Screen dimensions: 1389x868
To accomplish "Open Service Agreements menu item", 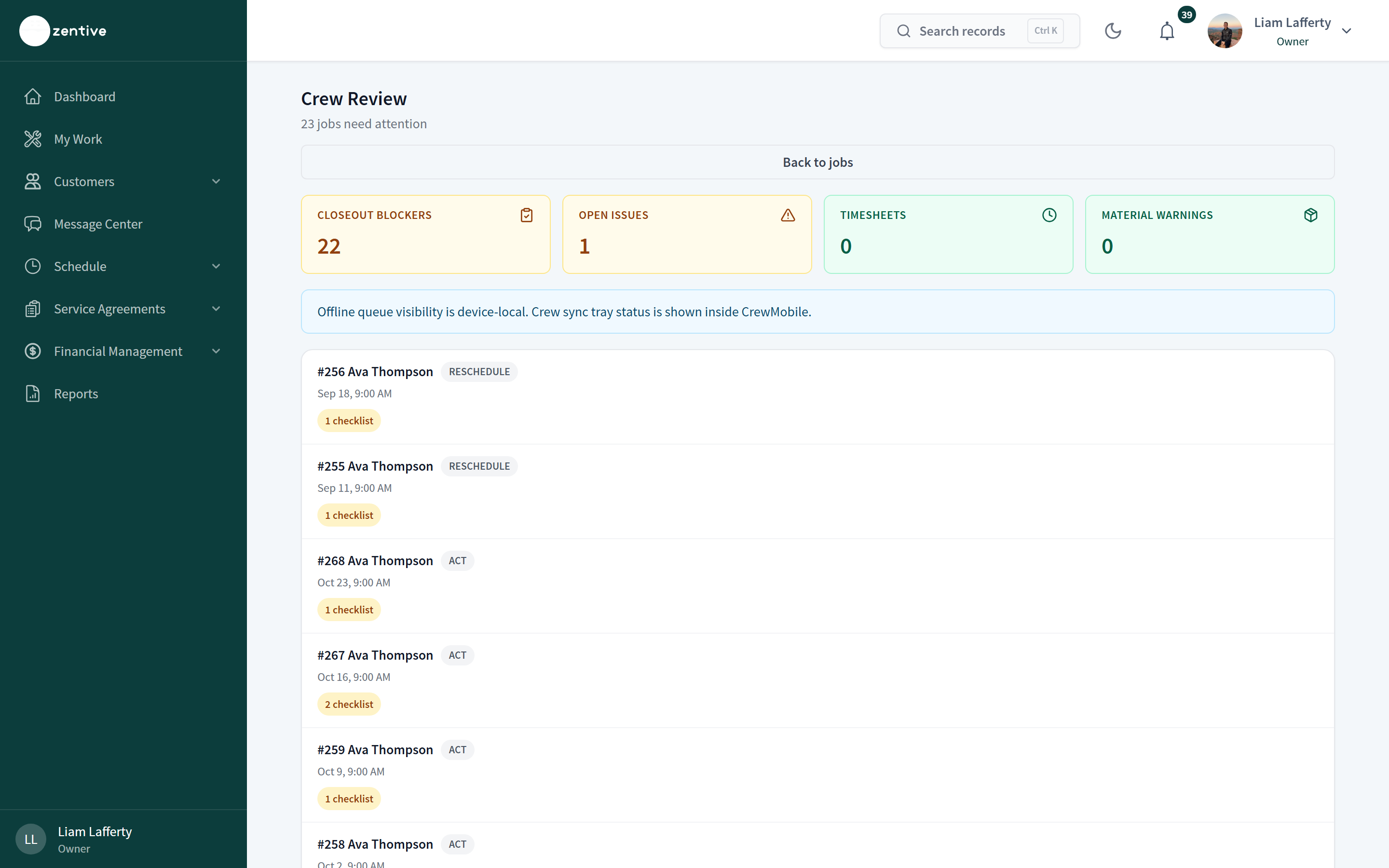I will [x=123, y=309].
